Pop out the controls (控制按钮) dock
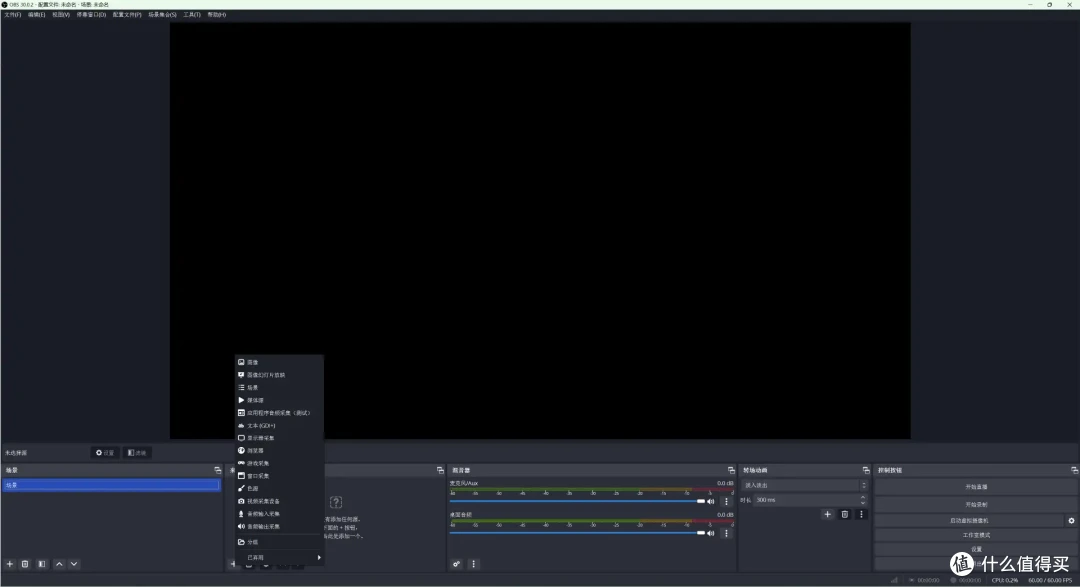Image resolution: width=1080 pixels, height=587 pixels. [x=1074, y=471]
